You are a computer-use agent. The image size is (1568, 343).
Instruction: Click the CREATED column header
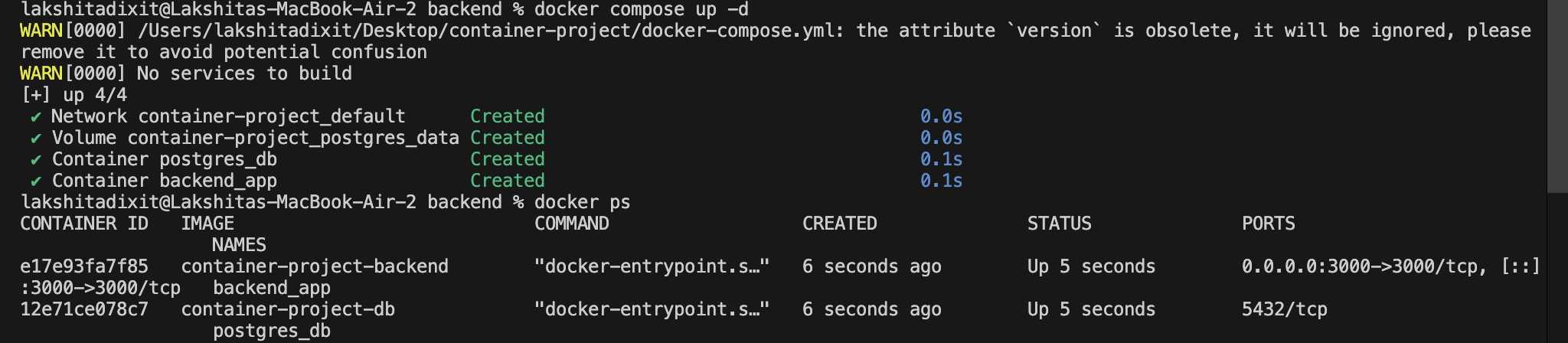[x=839, y=224]
